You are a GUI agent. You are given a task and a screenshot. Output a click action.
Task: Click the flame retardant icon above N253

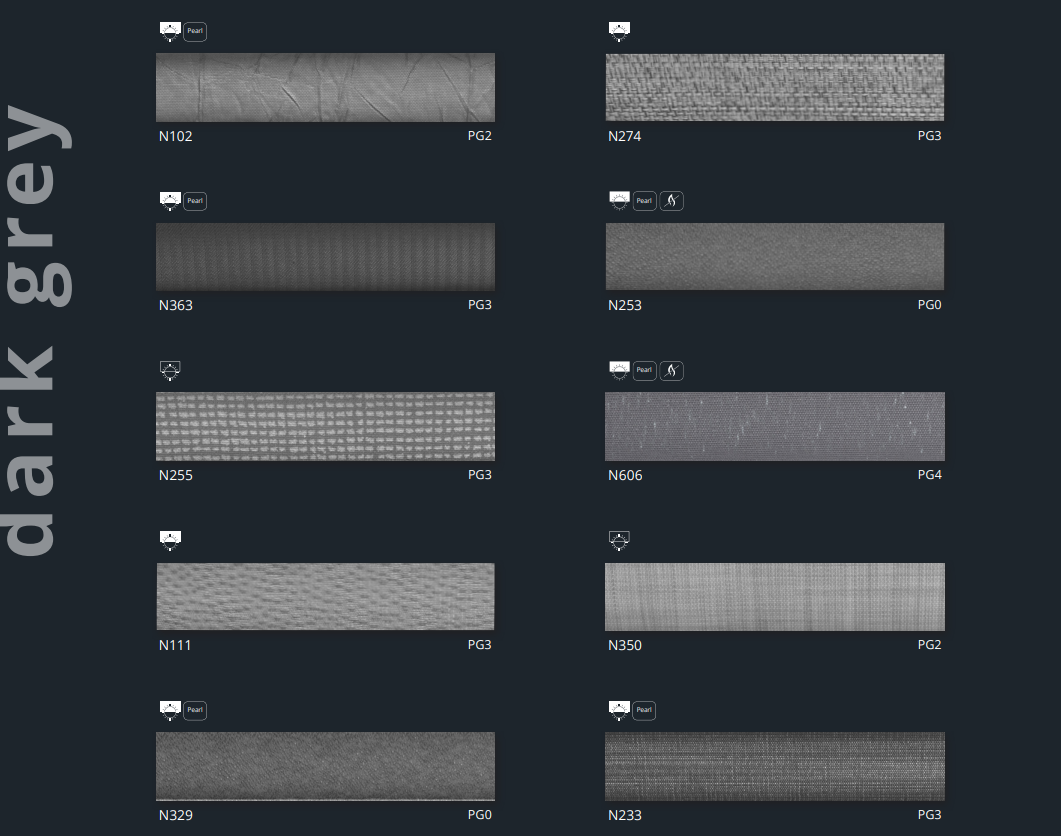(x=671, y=201)
